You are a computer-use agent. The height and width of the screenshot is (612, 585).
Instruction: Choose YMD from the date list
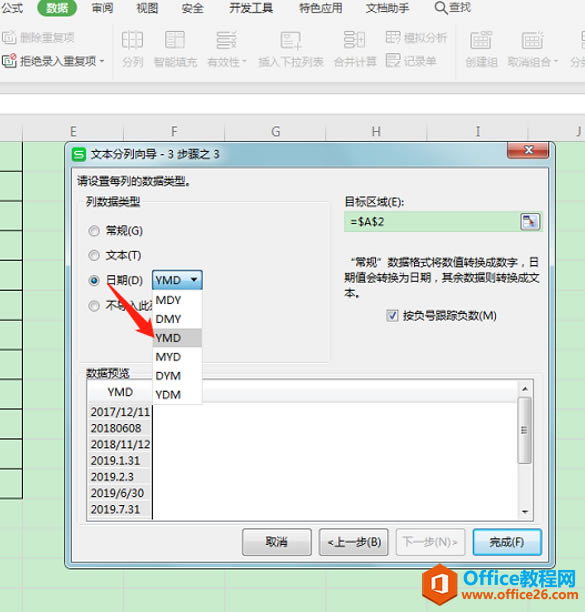click(177, 338)
